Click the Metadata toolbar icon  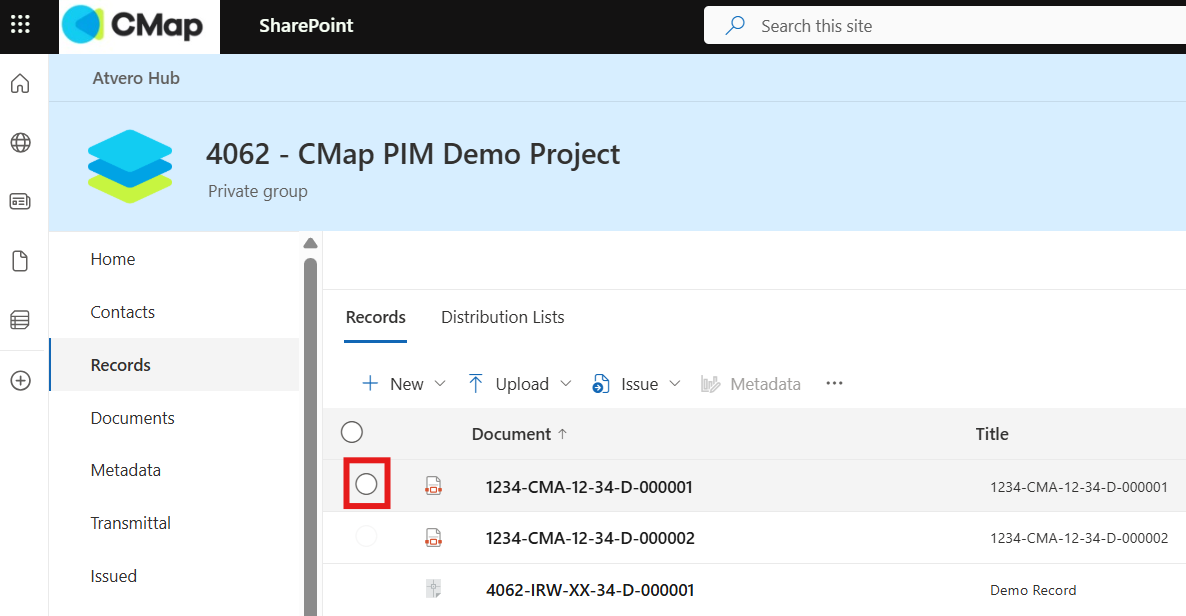710,384
